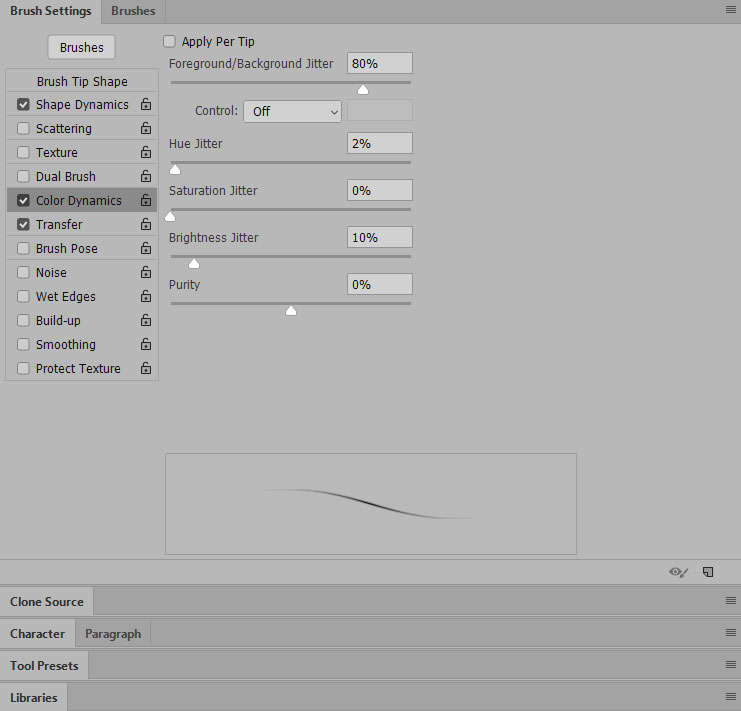741x711 pixels.
Task: Click the lock icon next to Wet Edges
Action: click(146, 296)
